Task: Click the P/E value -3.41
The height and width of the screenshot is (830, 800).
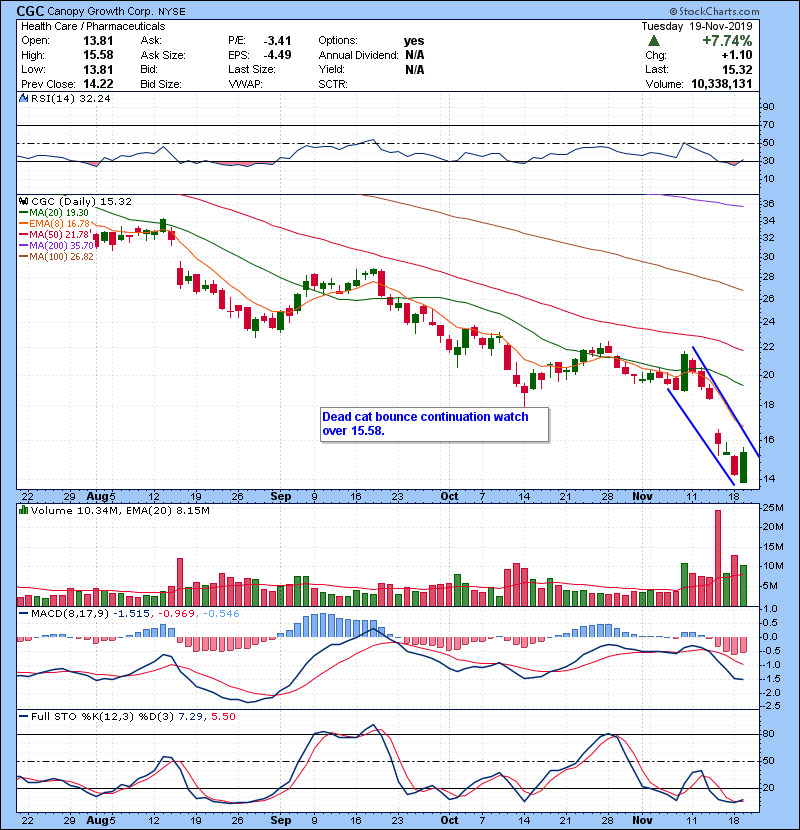Action: coord(277,40)
